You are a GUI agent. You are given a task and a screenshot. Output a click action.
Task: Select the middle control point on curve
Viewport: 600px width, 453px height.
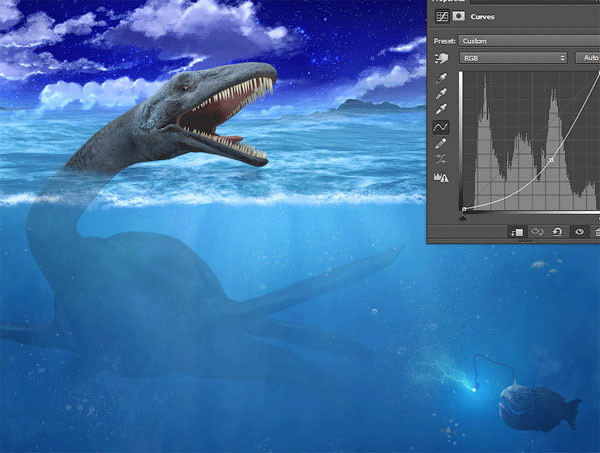point(551,160)
